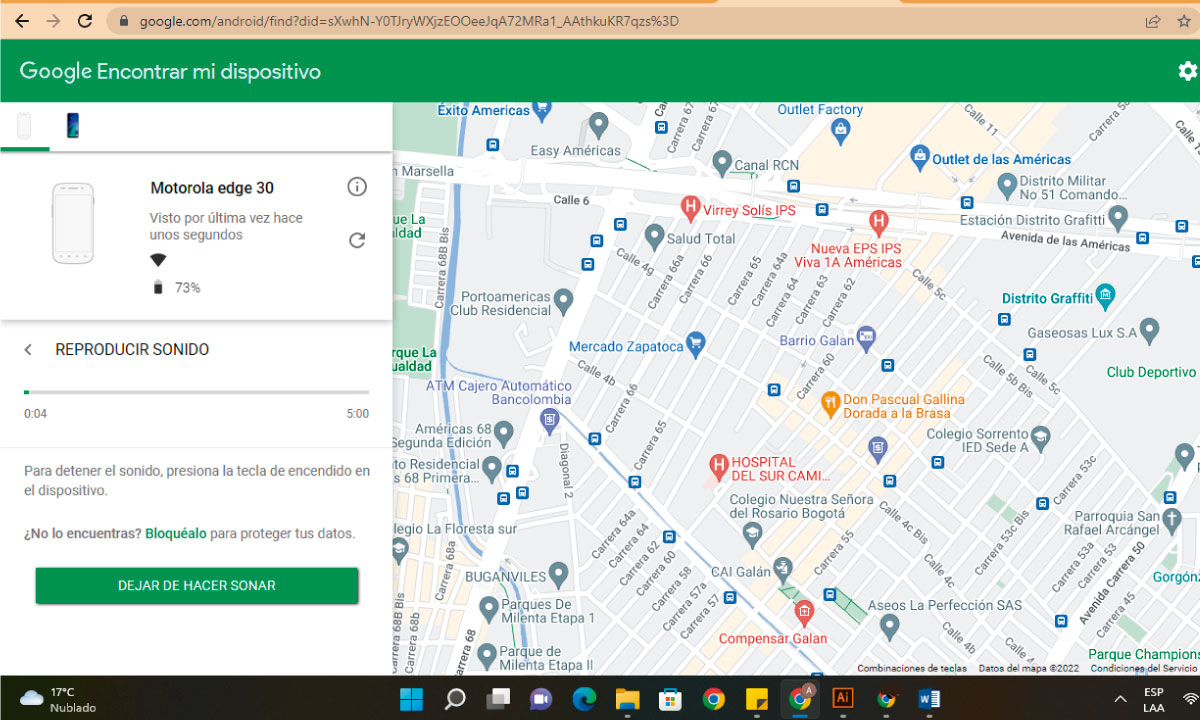Click Salud Total location pin
Viewport: 1200px width, 720px height.
click(654, 237)
